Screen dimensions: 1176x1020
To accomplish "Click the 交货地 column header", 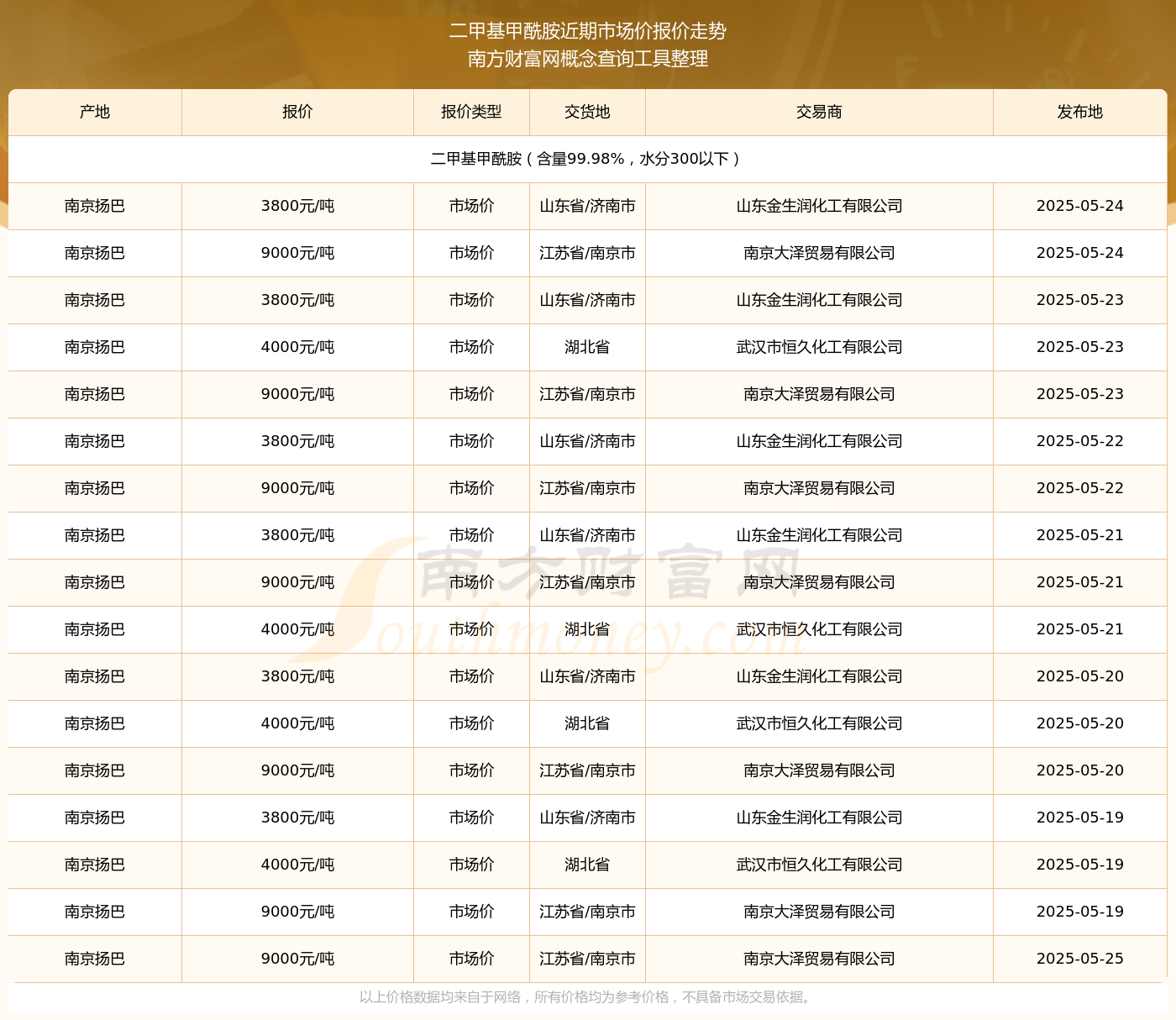I will [587, 112].
